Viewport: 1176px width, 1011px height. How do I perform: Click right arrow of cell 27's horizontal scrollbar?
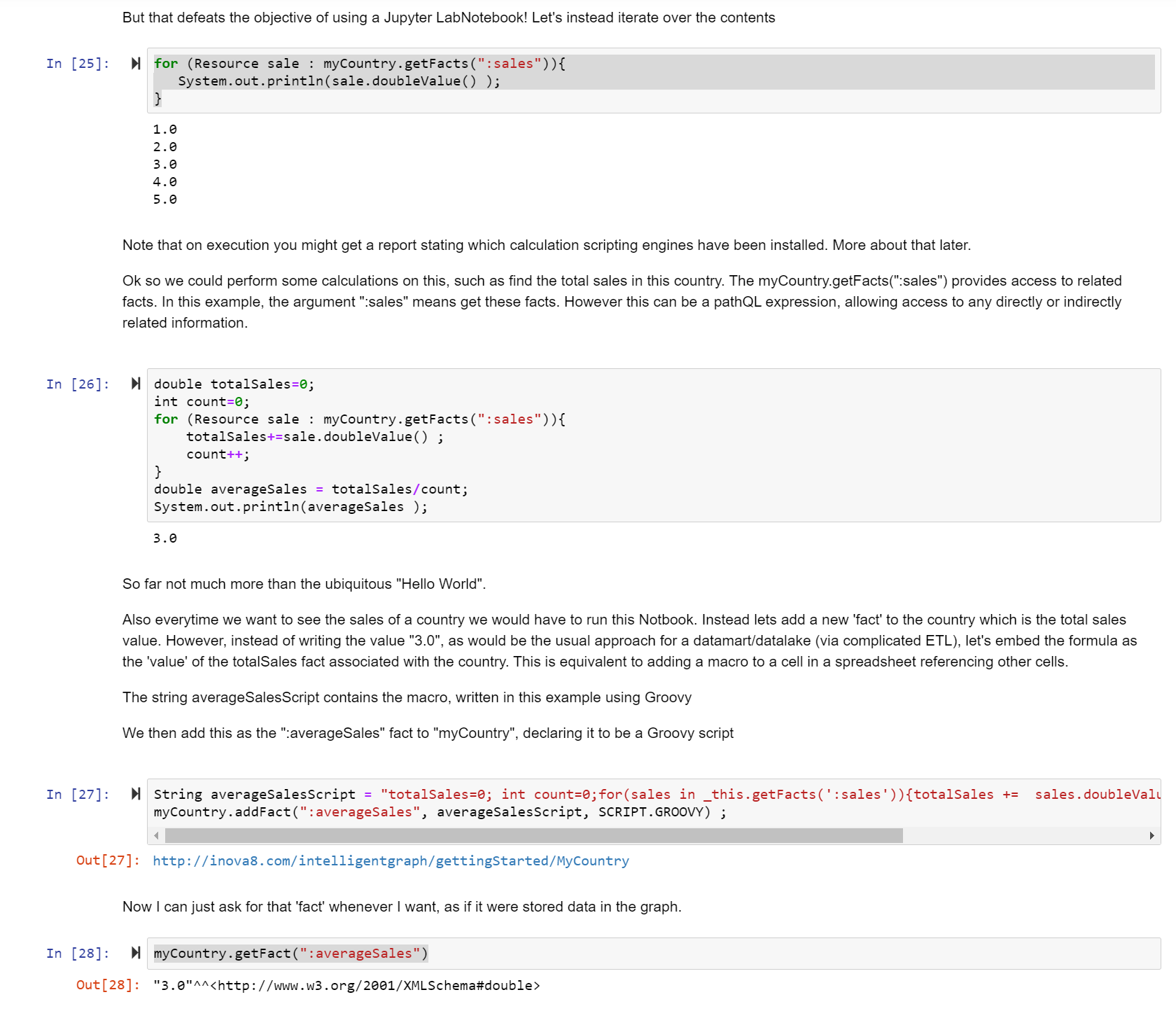pyautogui.click(x=1151, y=835)
